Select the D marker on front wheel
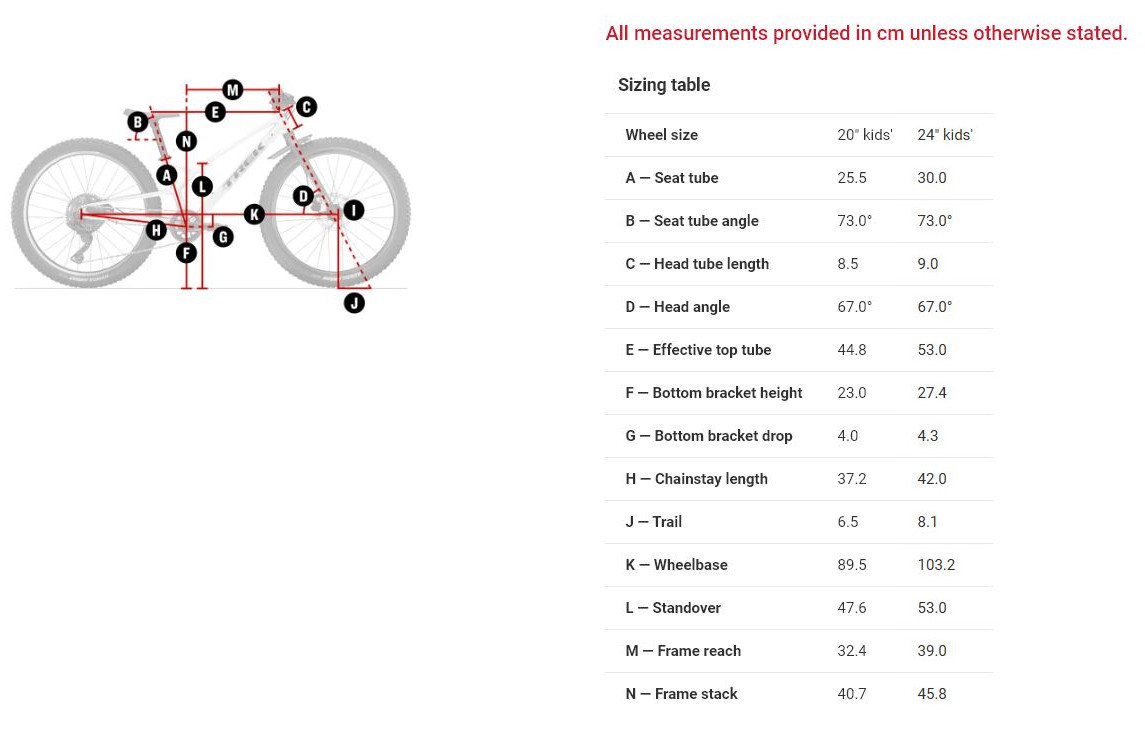1145x738 pixels. tap(303, 195)
